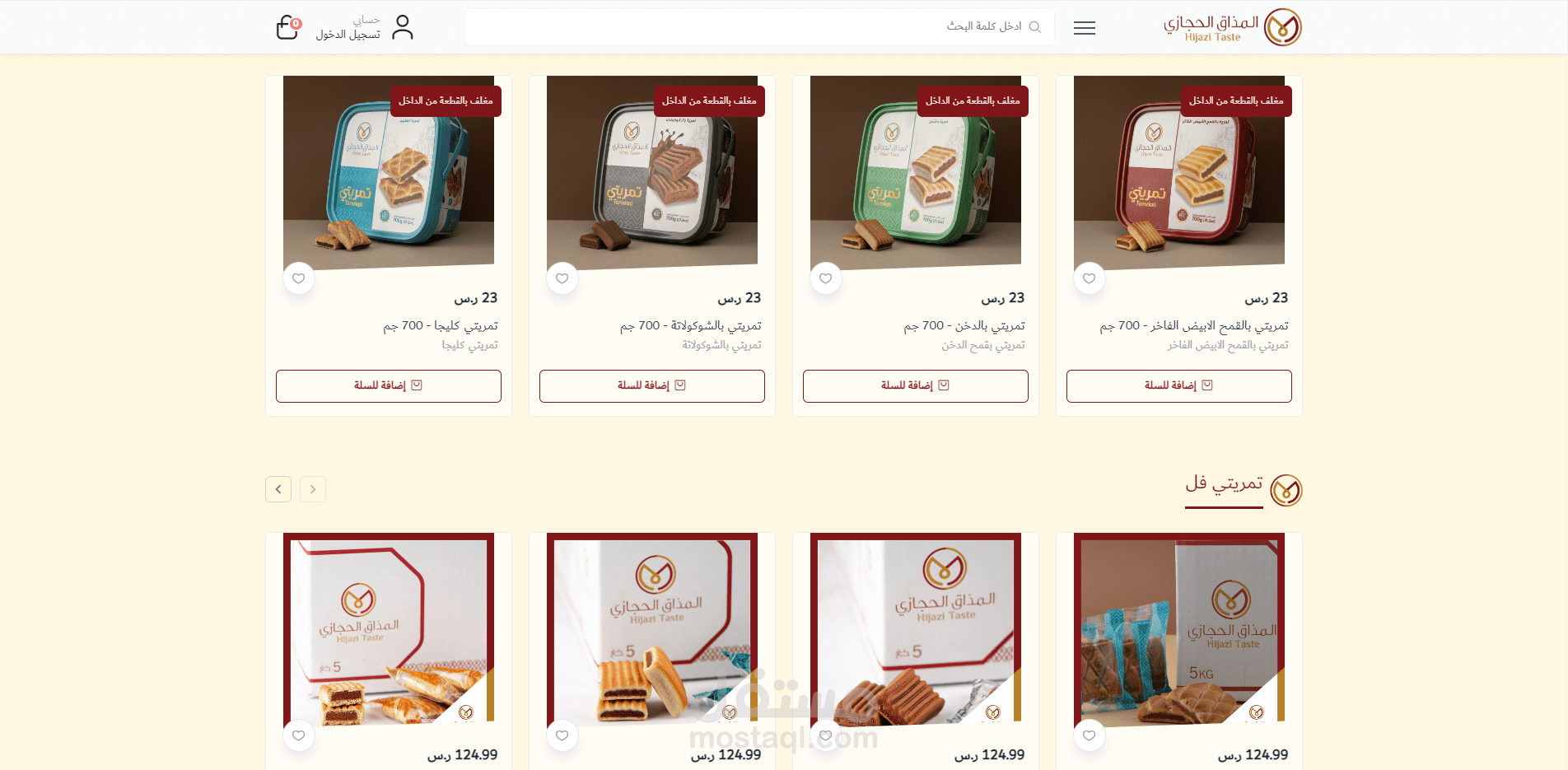Open the shopping cart icon

(287, 27)
